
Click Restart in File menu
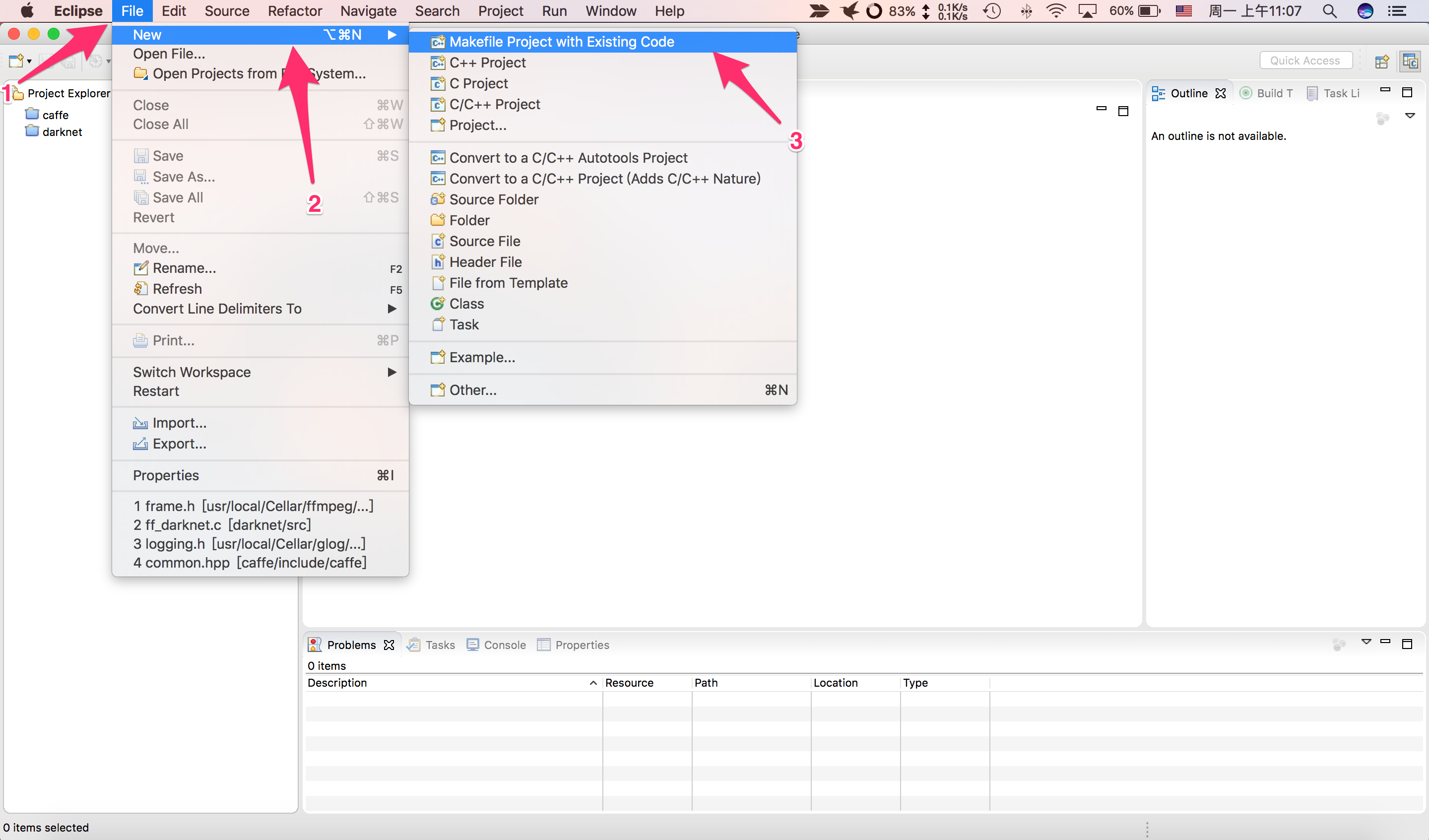click(x=260, y=391)
